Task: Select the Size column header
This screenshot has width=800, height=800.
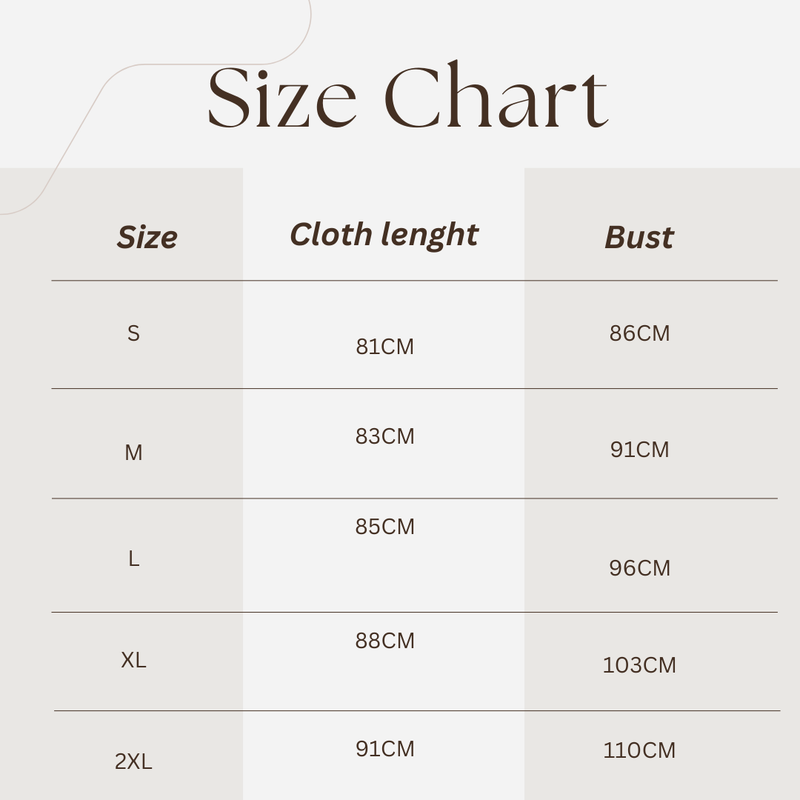Action: [x=147, y=237]
